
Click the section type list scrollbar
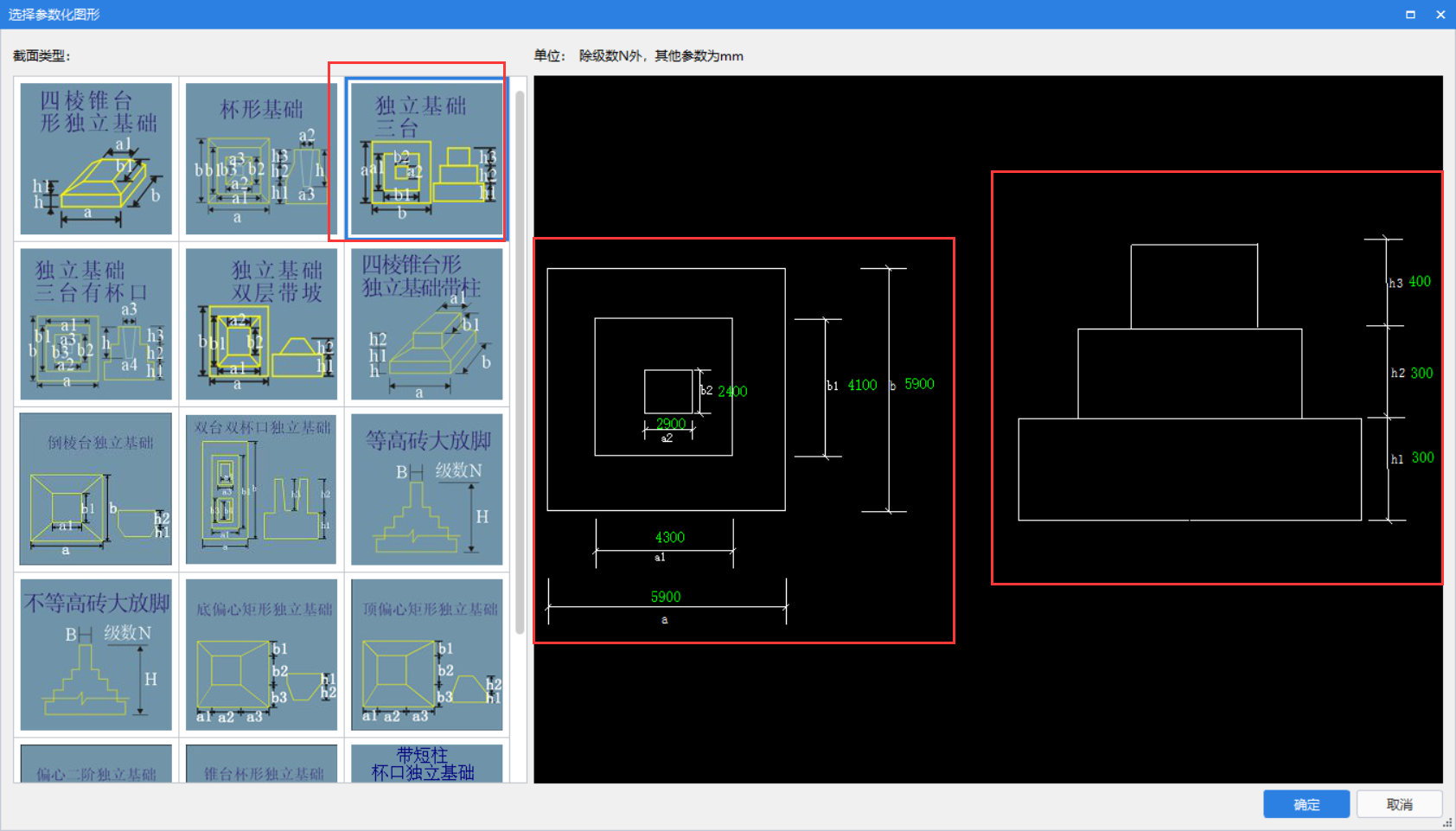(520, 363)
